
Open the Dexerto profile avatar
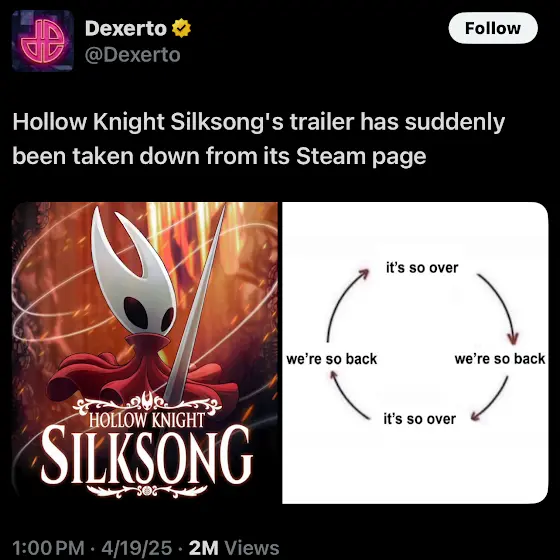coord(43,41)
